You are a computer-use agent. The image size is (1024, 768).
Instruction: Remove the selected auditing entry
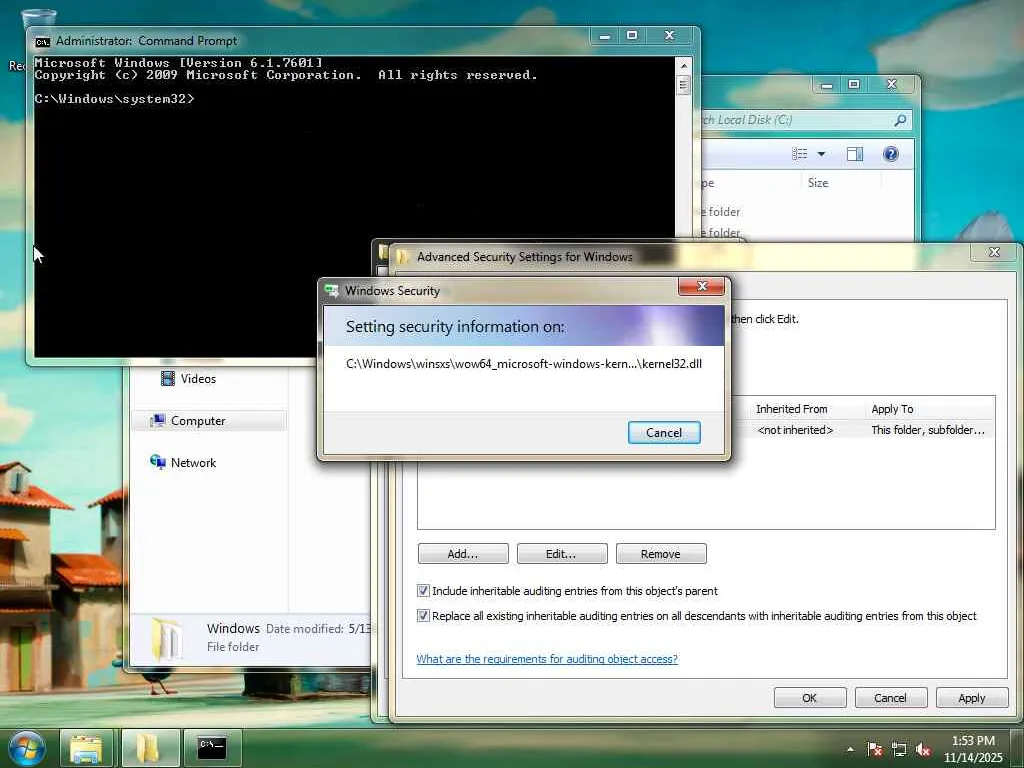(660, 553)
